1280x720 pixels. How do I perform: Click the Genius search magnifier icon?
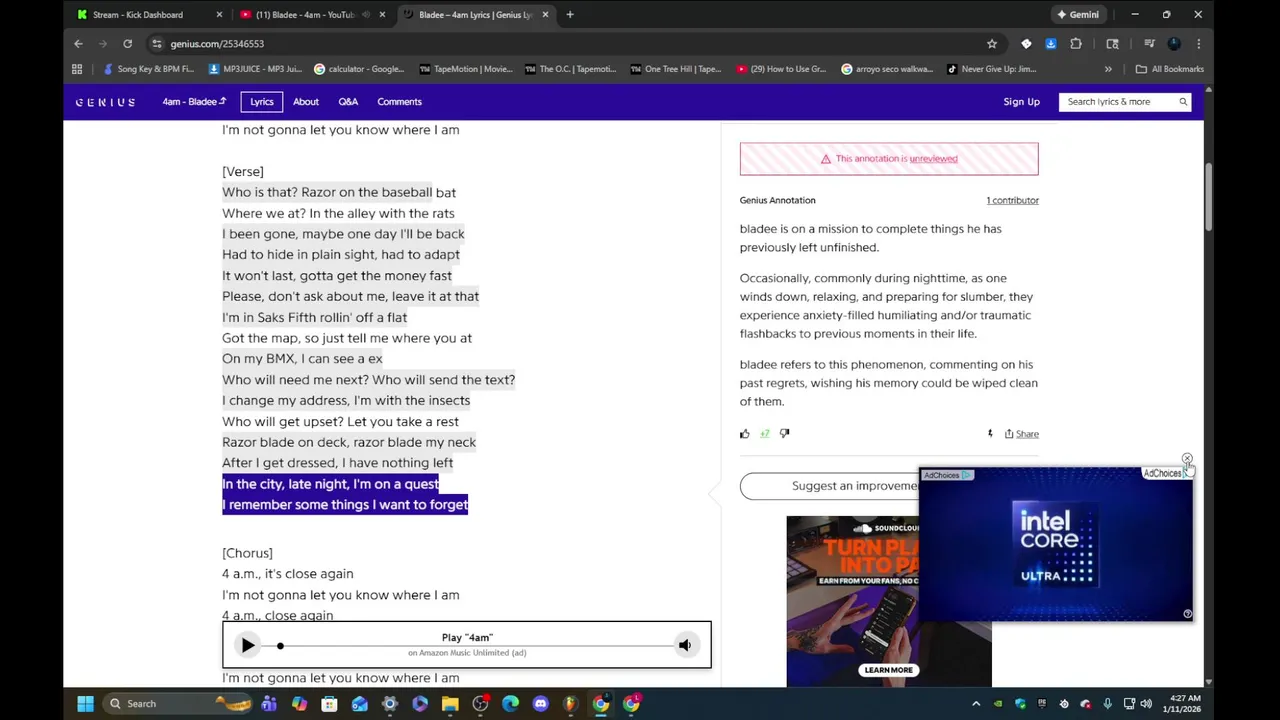(x=1183, y=102)
